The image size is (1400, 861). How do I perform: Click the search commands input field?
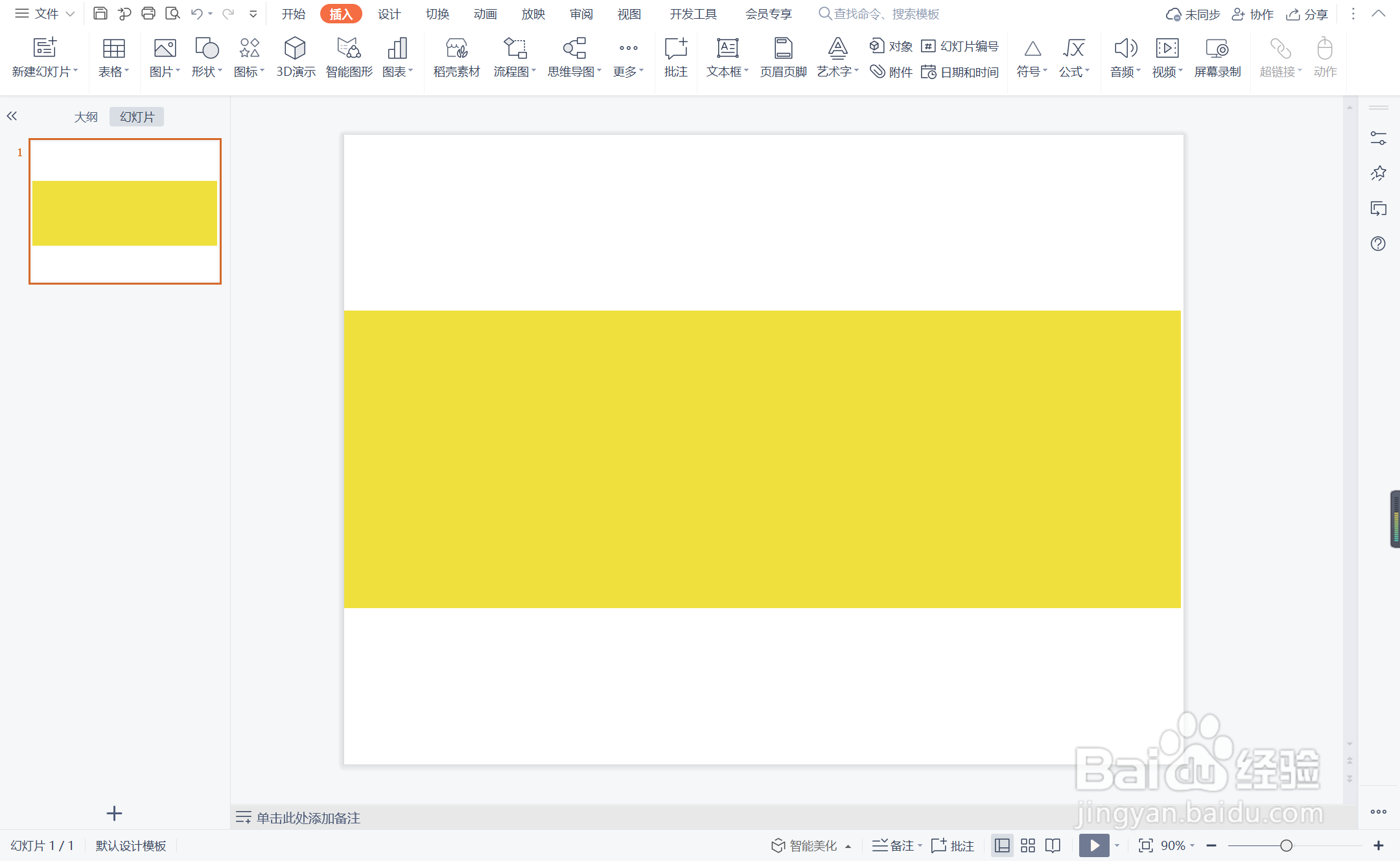pos(879,14)
